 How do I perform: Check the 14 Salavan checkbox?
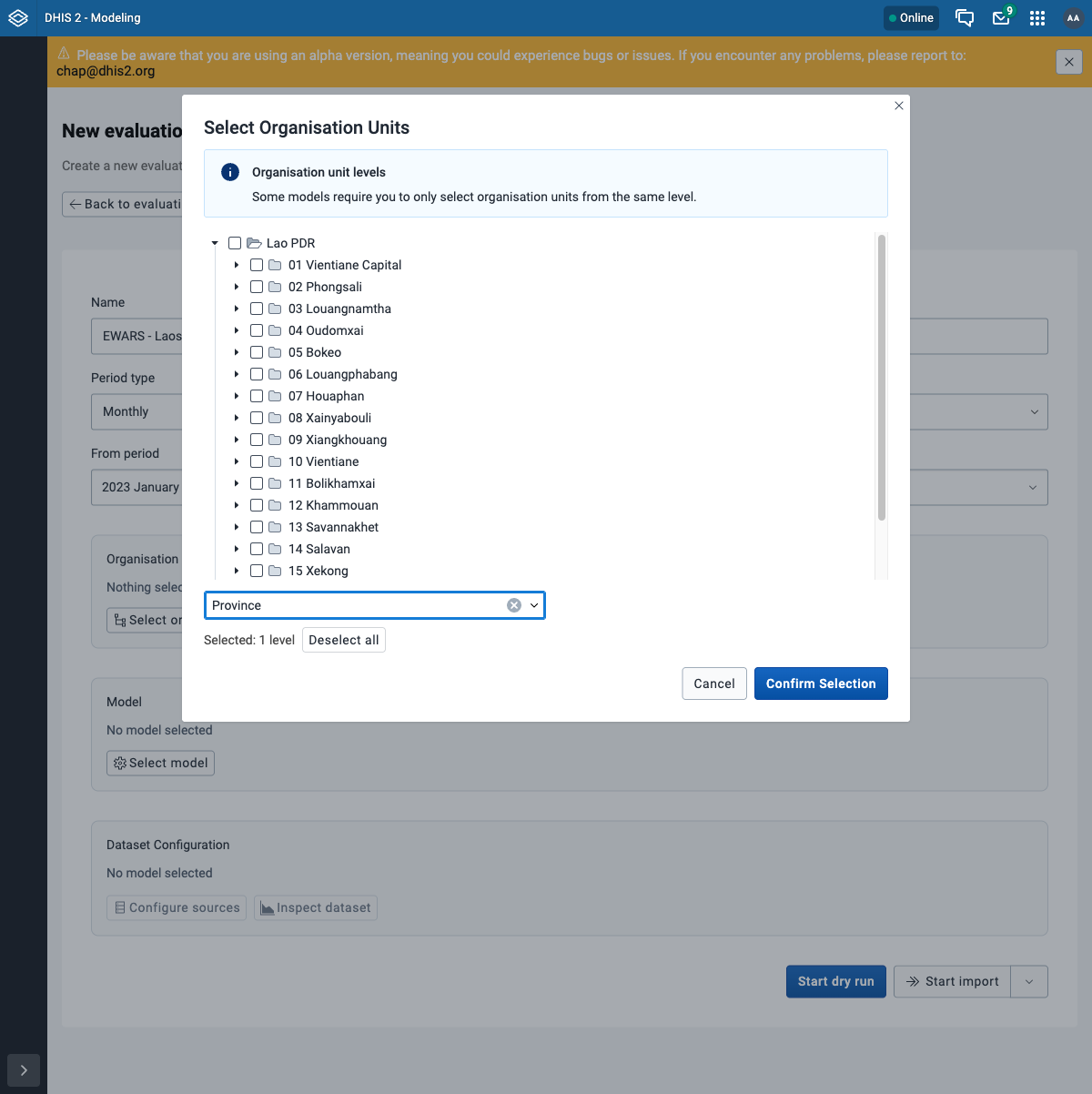pos(257,549)
